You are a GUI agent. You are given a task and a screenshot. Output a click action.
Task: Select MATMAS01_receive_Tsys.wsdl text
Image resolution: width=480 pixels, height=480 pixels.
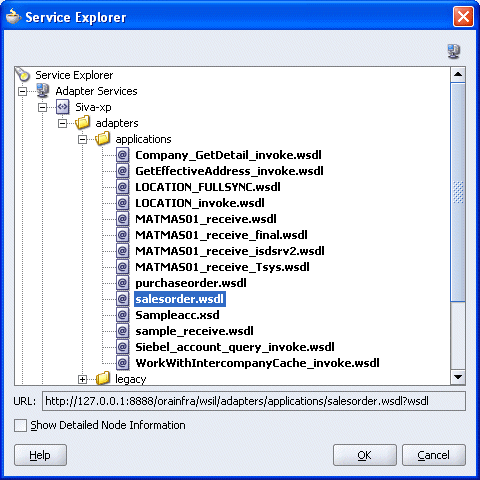pos(222,267)
